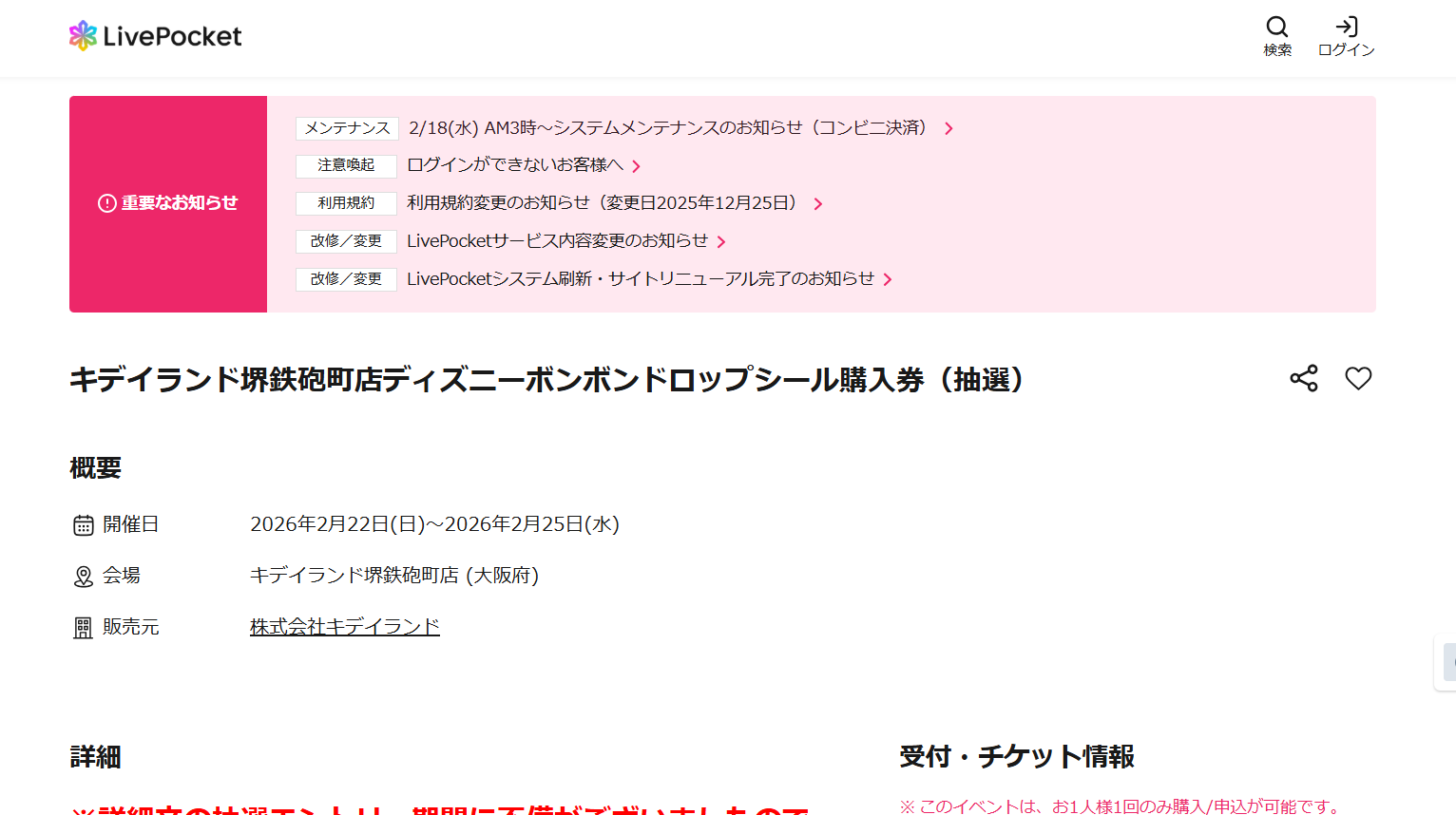Click the alert icon in 重要なお知らせ
Image resolution: width=1456 pixels, height=815 pixels.
(x=106, y=203)
